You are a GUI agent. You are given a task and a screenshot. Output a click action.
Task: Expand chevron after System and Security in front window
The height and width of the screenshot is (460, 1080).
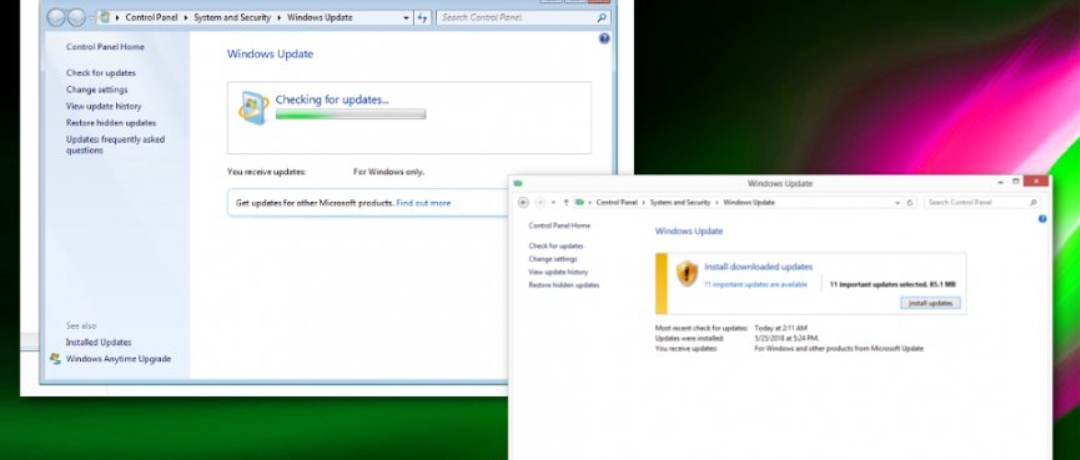pyautogui.click(x=717, y=202)
